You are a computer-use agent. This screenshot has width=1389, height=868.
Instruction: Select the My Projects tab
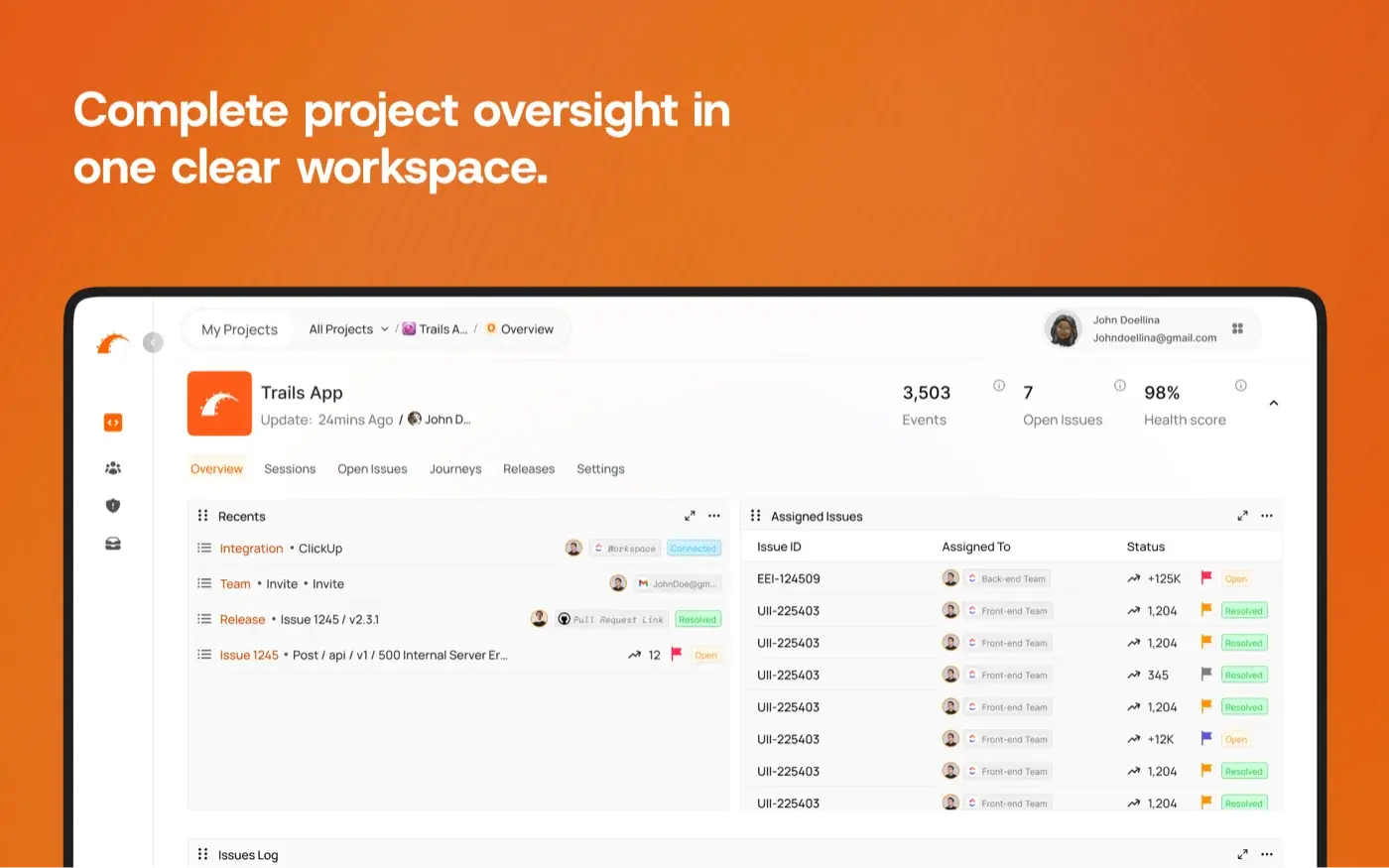point(239,329)
